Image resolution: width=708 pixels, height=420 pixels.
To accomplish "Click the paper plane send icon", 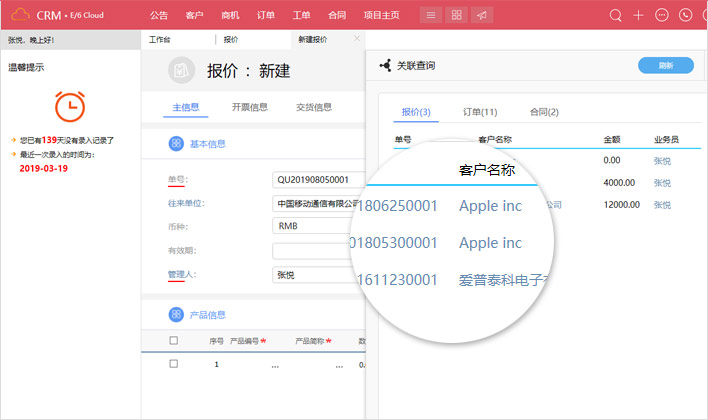I will (x=482, y=15).
